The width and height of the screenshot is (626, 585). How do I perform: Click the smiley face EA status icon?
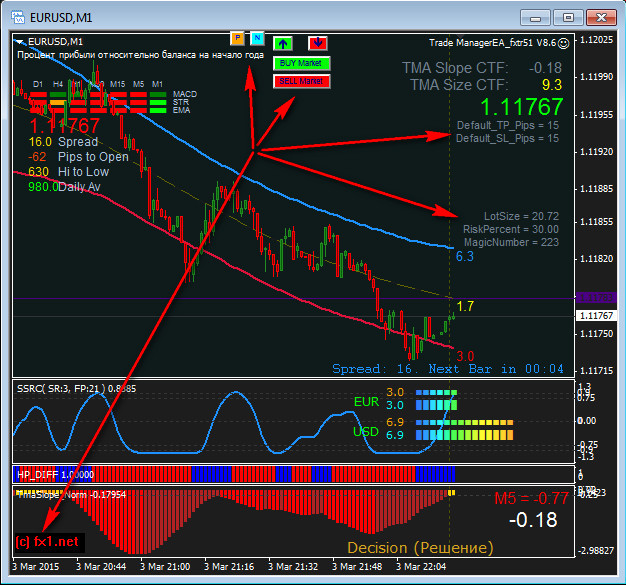click(x=563, y=43)
